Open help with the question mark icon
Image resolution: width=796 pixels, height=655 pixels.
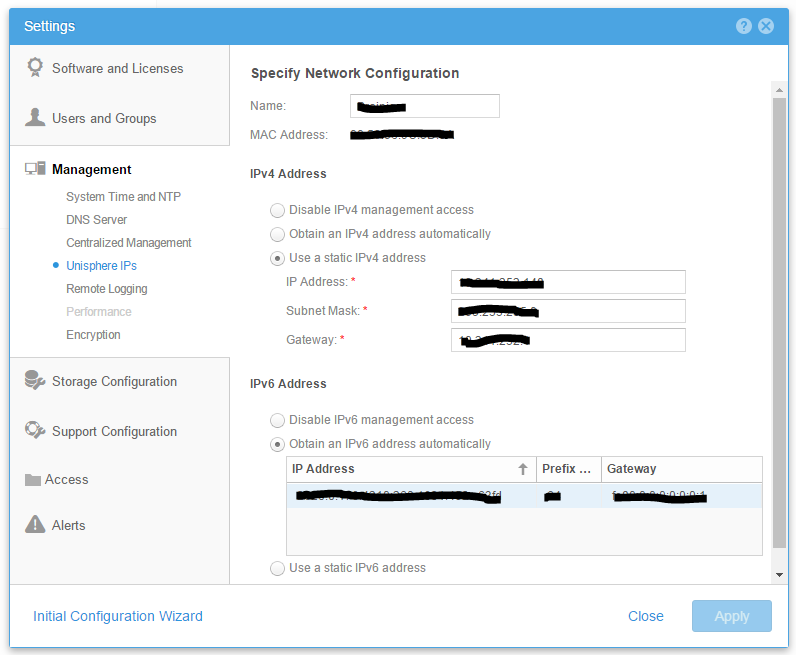tap(744, 26)
